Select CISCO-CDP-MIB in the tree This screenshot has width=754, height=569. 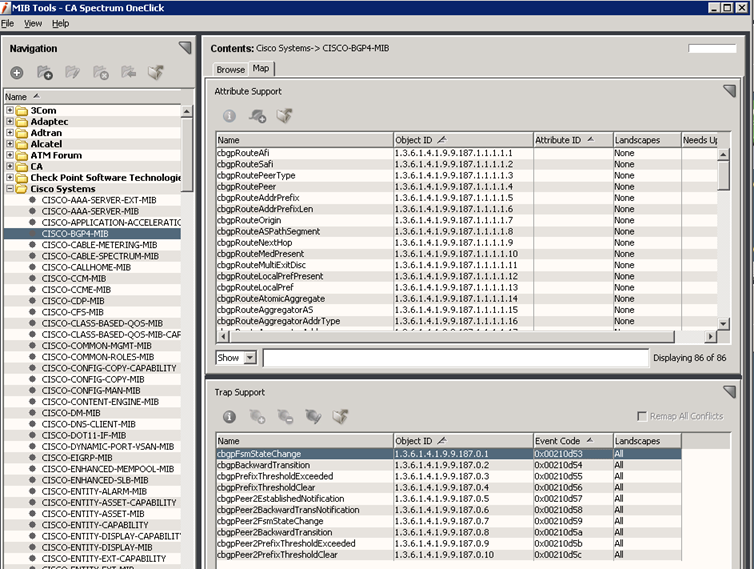[73, 301]
